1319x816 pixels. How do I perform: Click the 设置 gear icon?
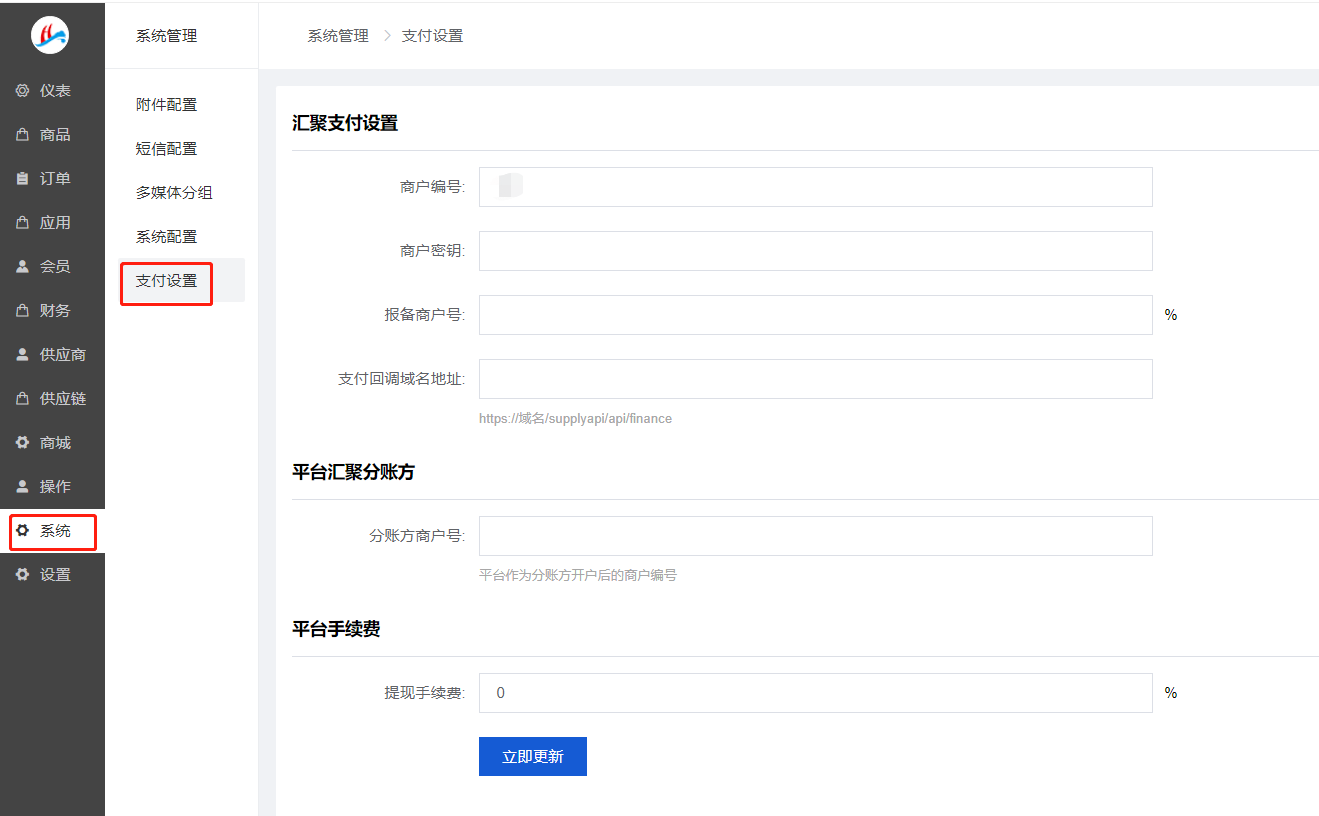click(22, 575)
